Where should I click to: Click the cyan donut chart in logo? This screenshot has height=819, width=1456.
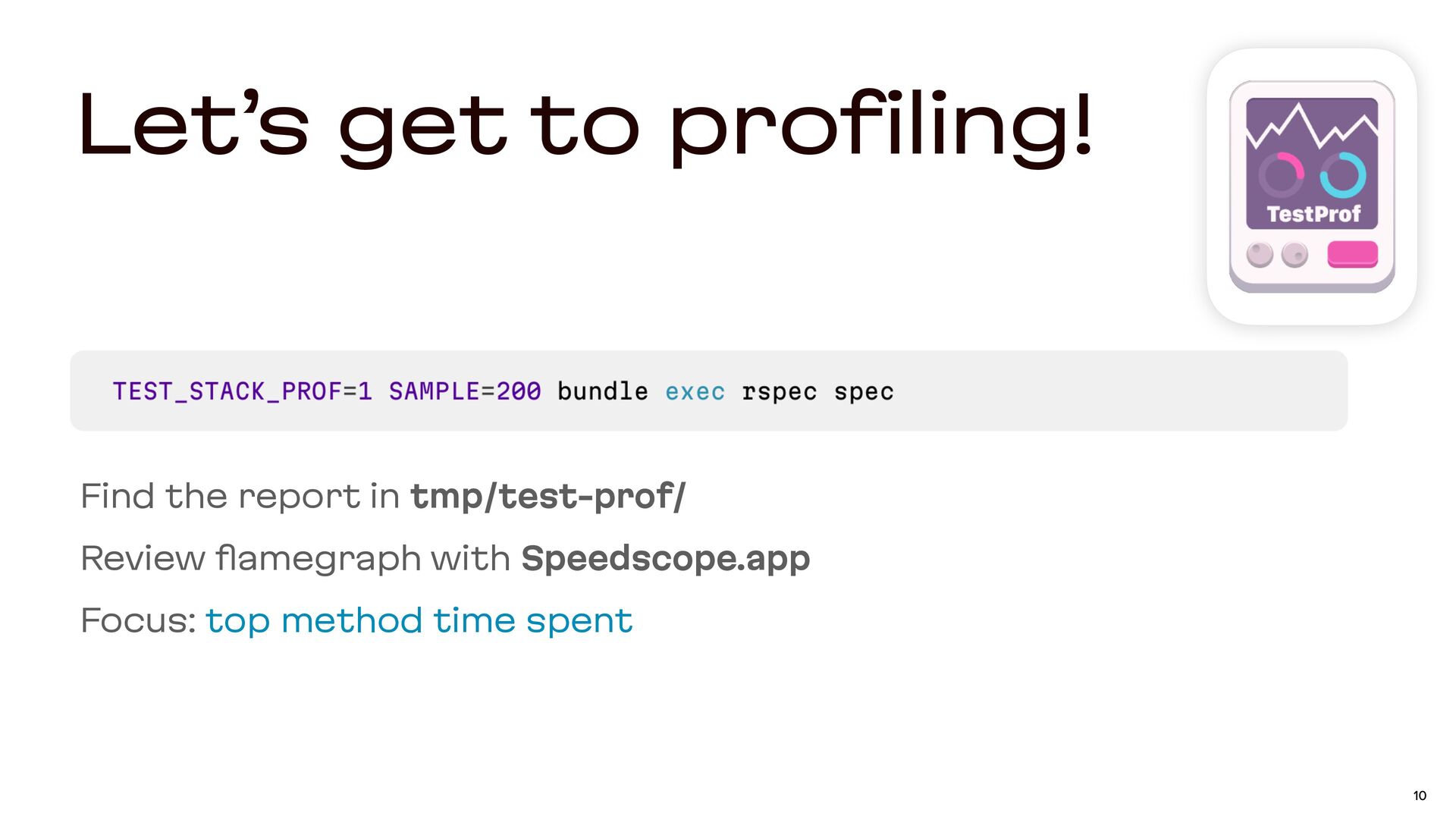tap(1342, 175)
